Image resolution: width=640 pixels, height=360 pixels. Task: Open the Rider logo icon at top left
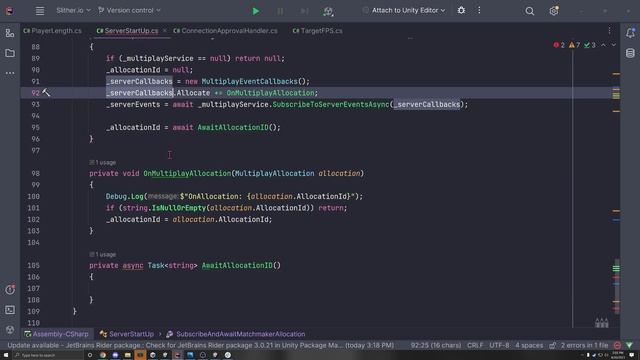click(9, 11)
